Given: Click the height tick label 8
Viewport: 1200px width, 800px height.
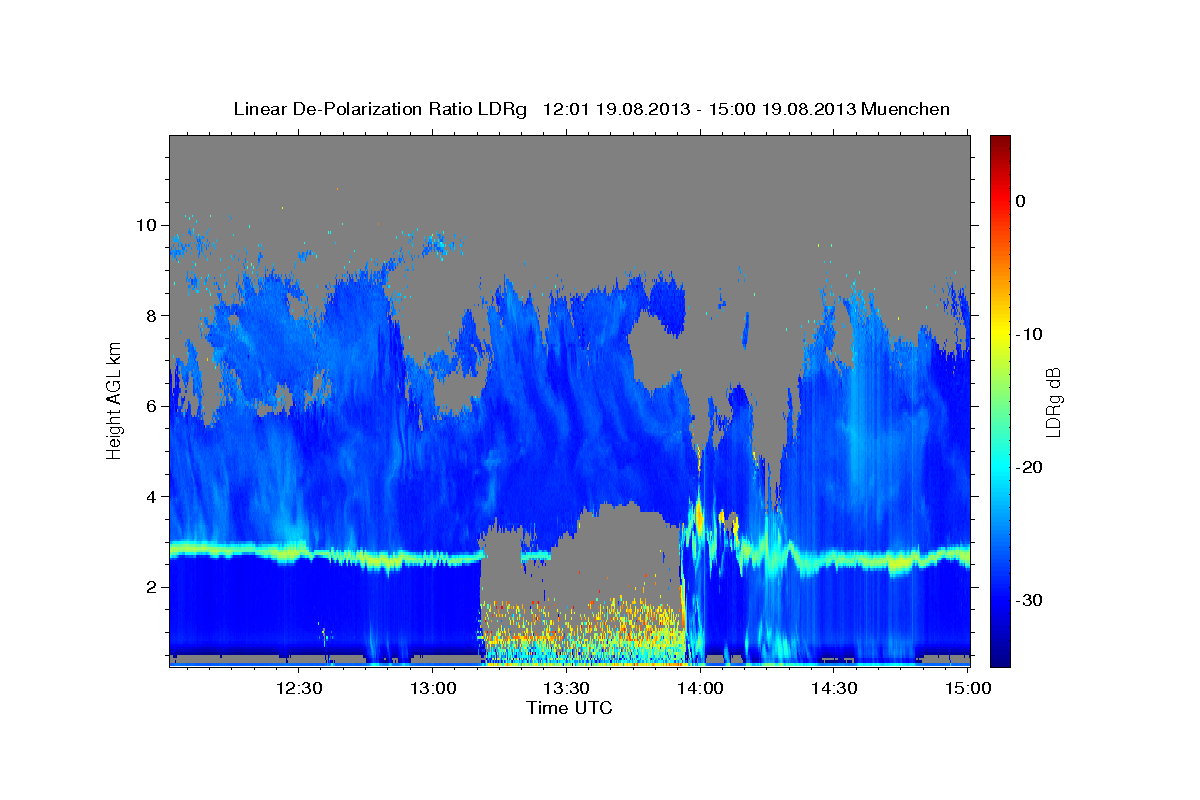Looking at the screenshot, I should coord(153,316).
